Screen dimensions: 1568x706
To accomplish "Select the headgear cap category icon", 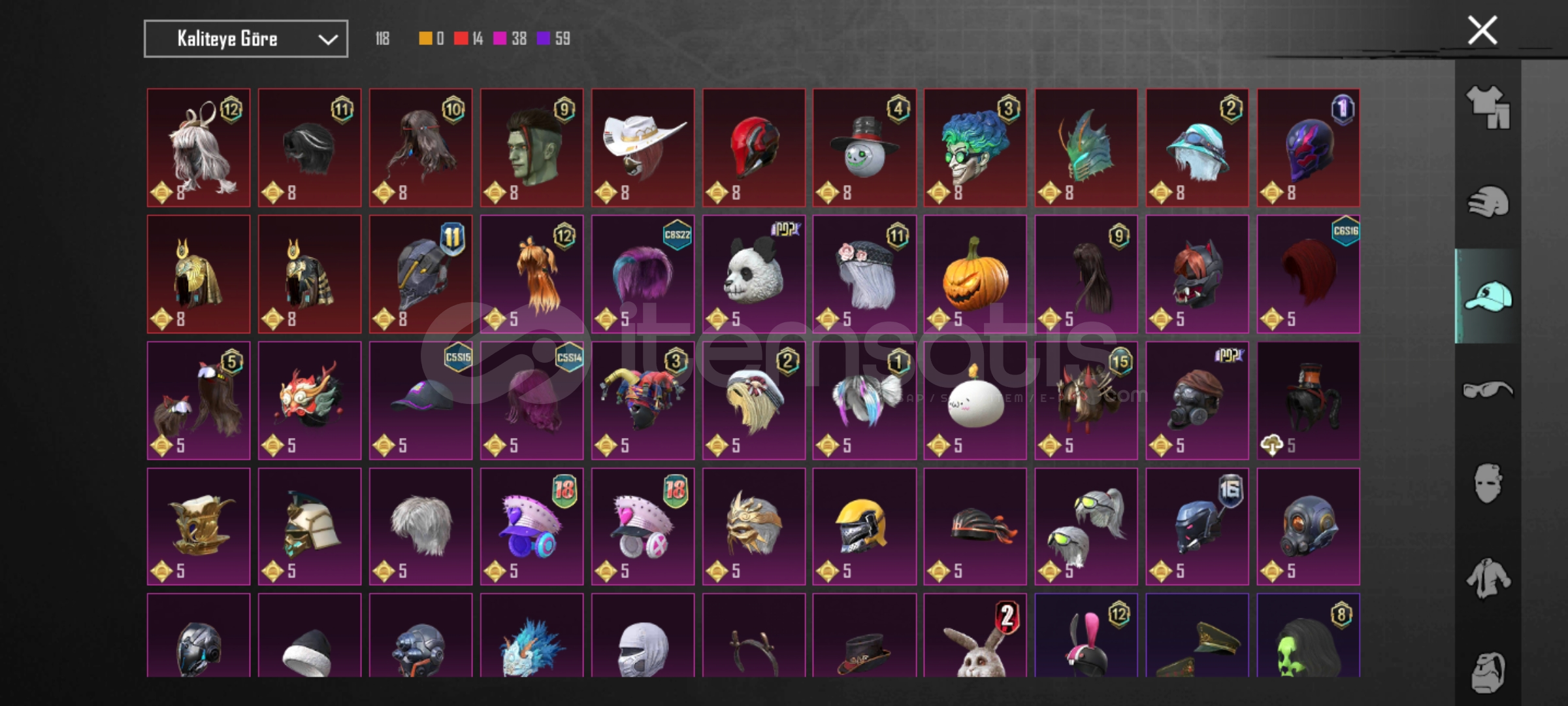I will point(1488,296).
